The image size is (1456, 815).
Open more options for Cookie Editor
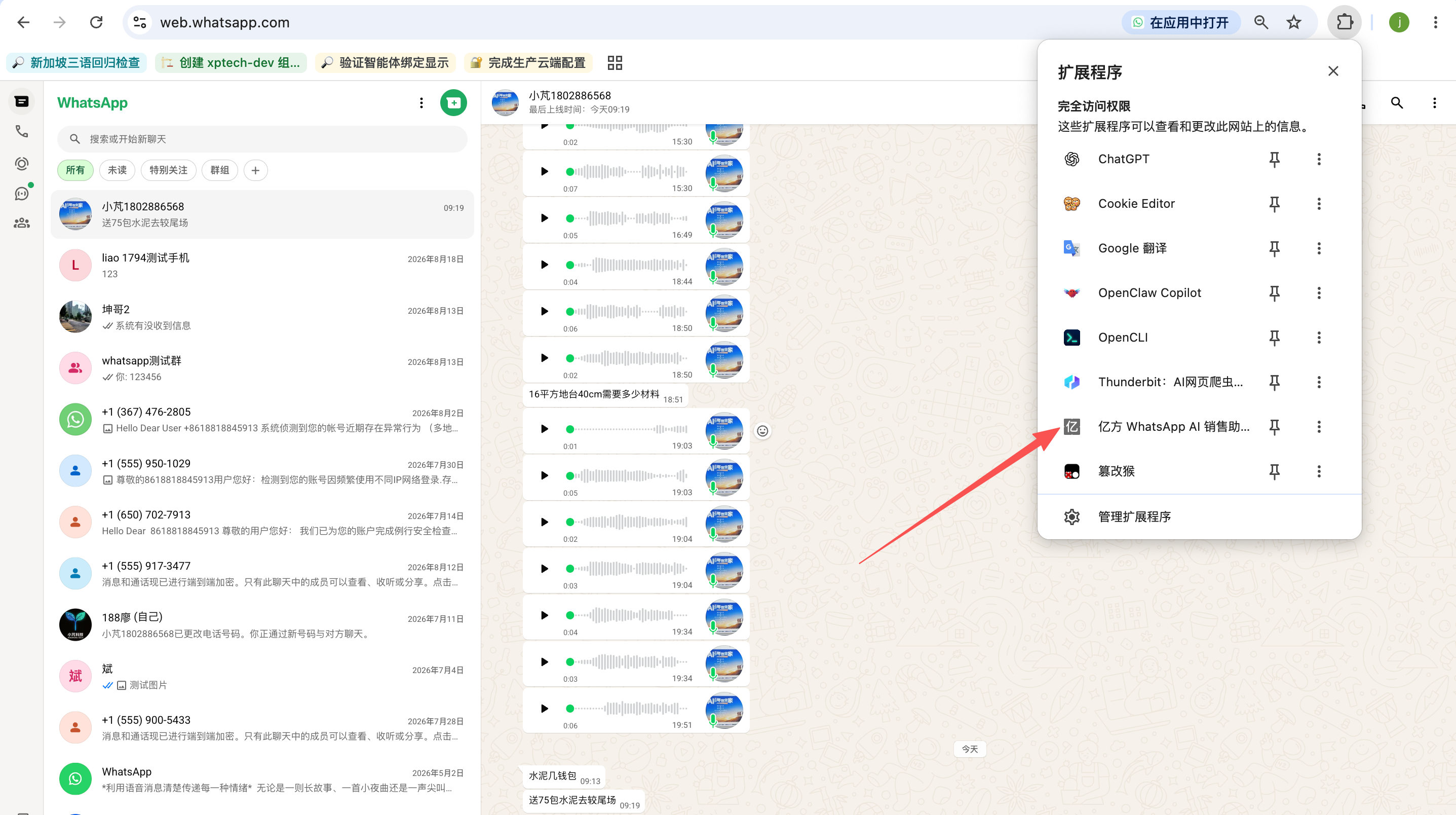click(1319, 204)
